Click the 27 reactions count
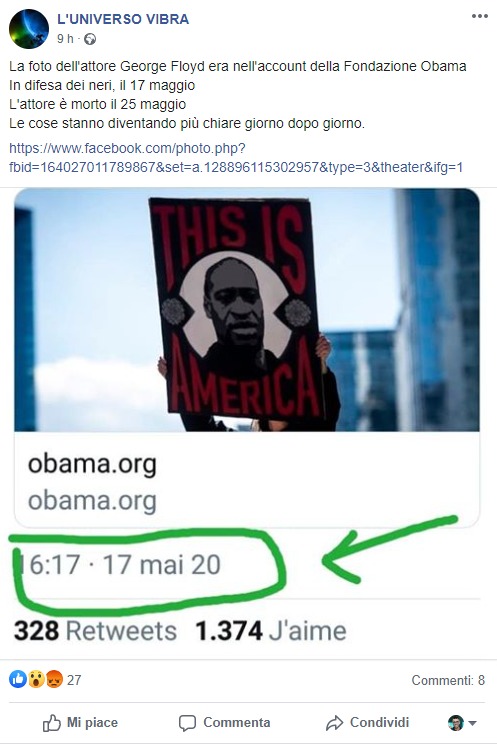The image size is (497, 747). [x=74, y=680]
